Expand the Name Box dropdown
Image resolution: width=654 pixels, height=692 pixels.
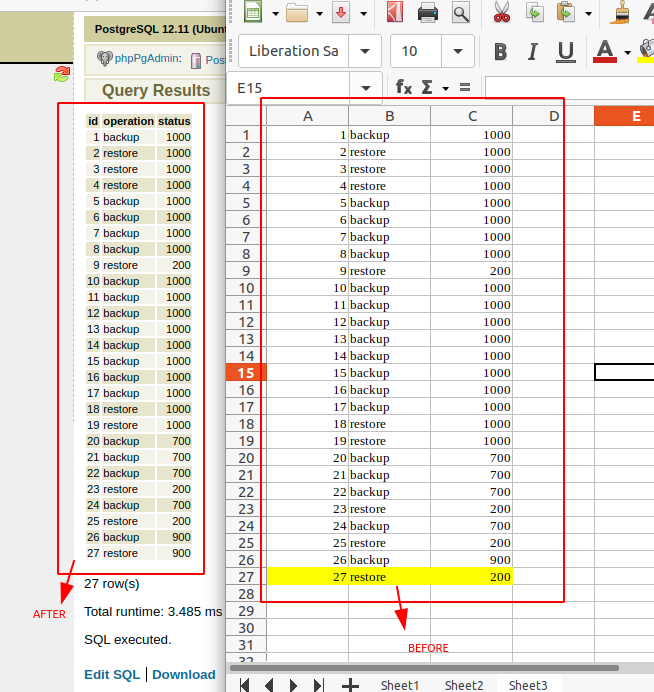[365, 88]
